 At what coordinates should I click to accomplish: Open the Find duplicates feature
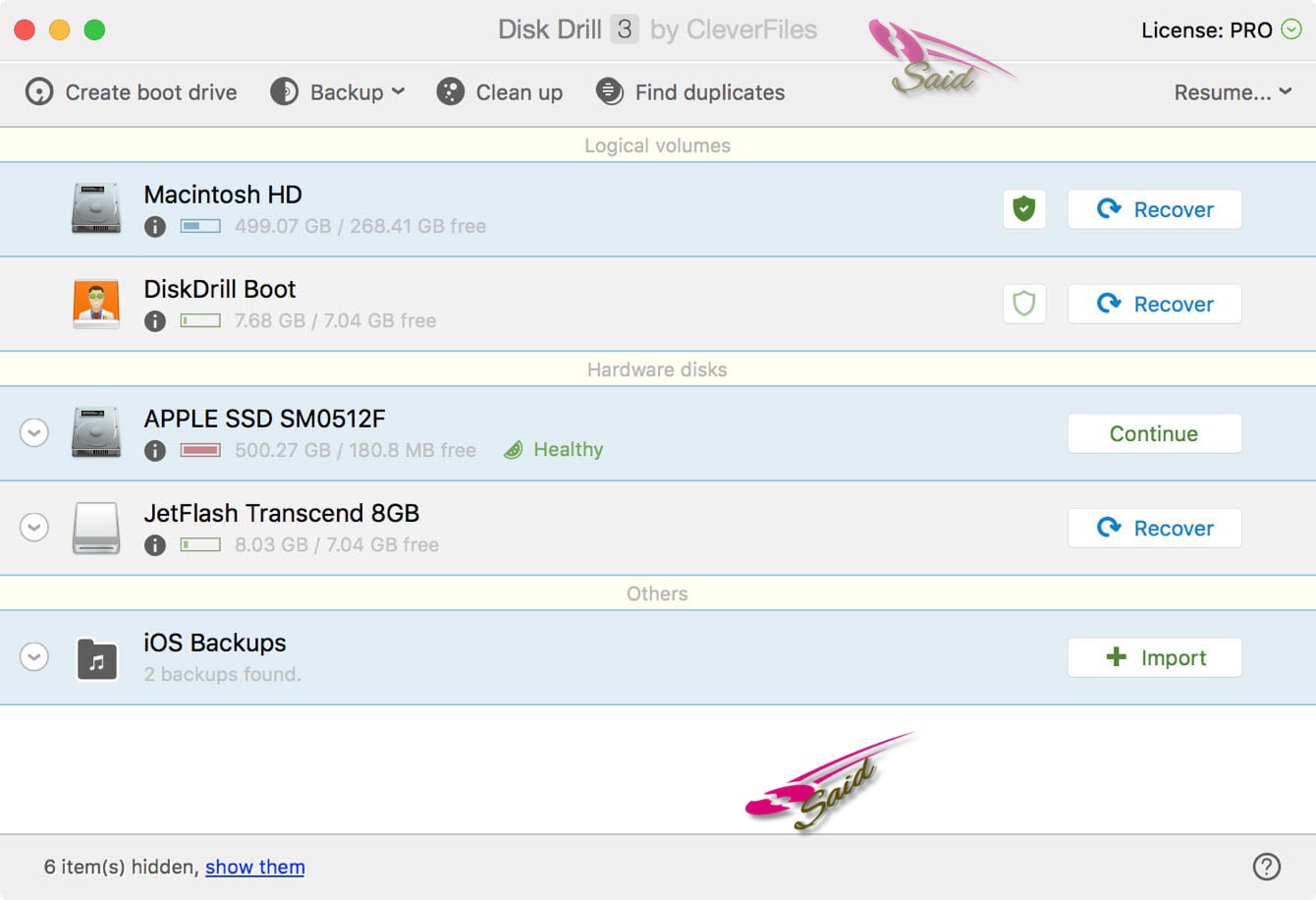coord(690,92)
